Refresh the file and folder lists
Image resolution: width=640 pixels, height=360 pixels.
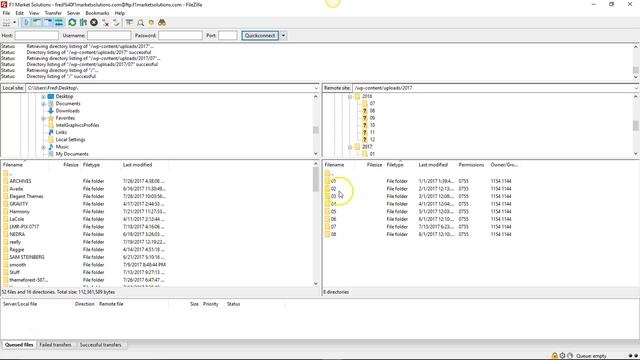tap(72, 23)
